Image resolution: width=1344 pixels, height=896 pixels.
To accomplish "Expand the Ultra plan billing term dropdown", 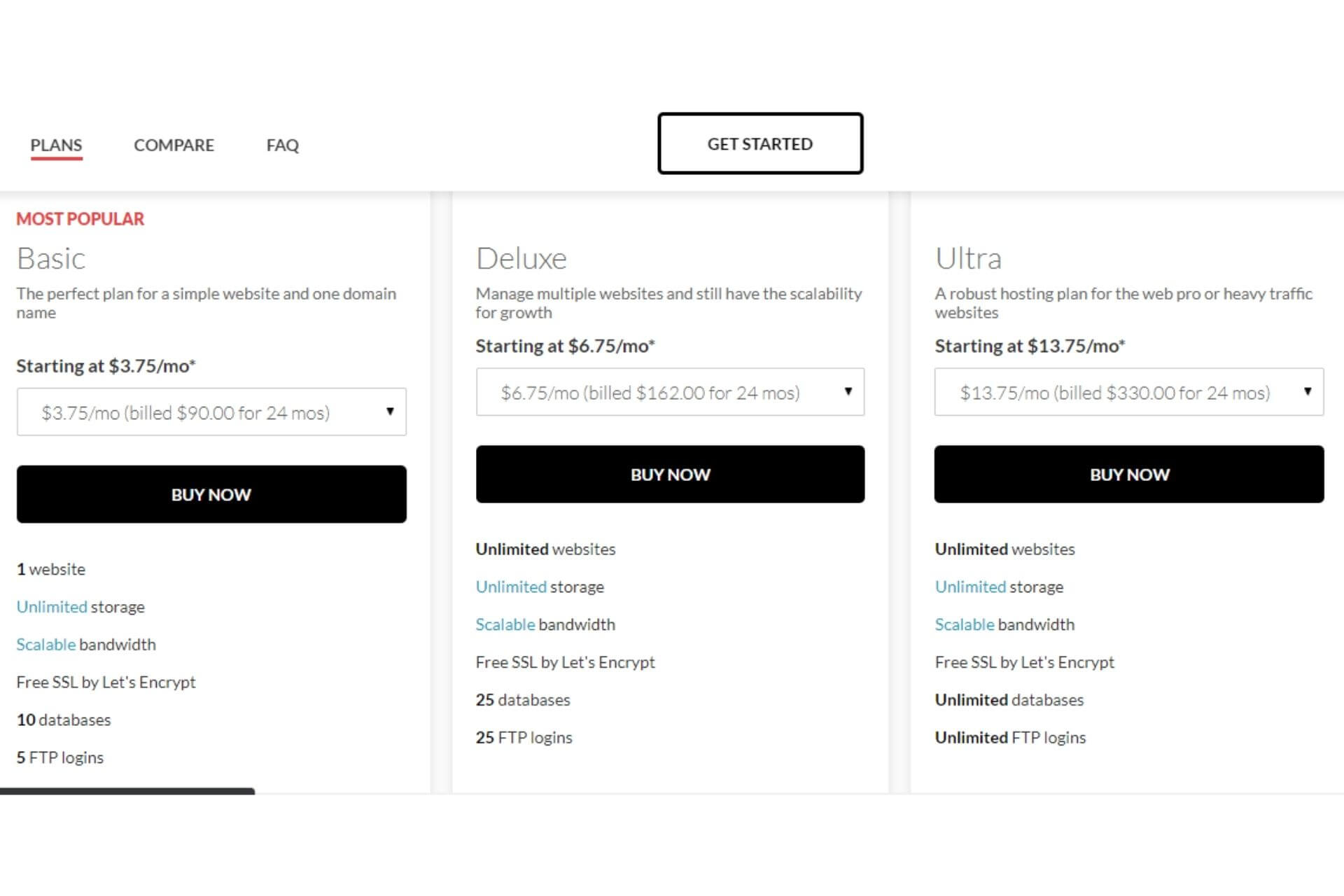I will pos(1128,392).
